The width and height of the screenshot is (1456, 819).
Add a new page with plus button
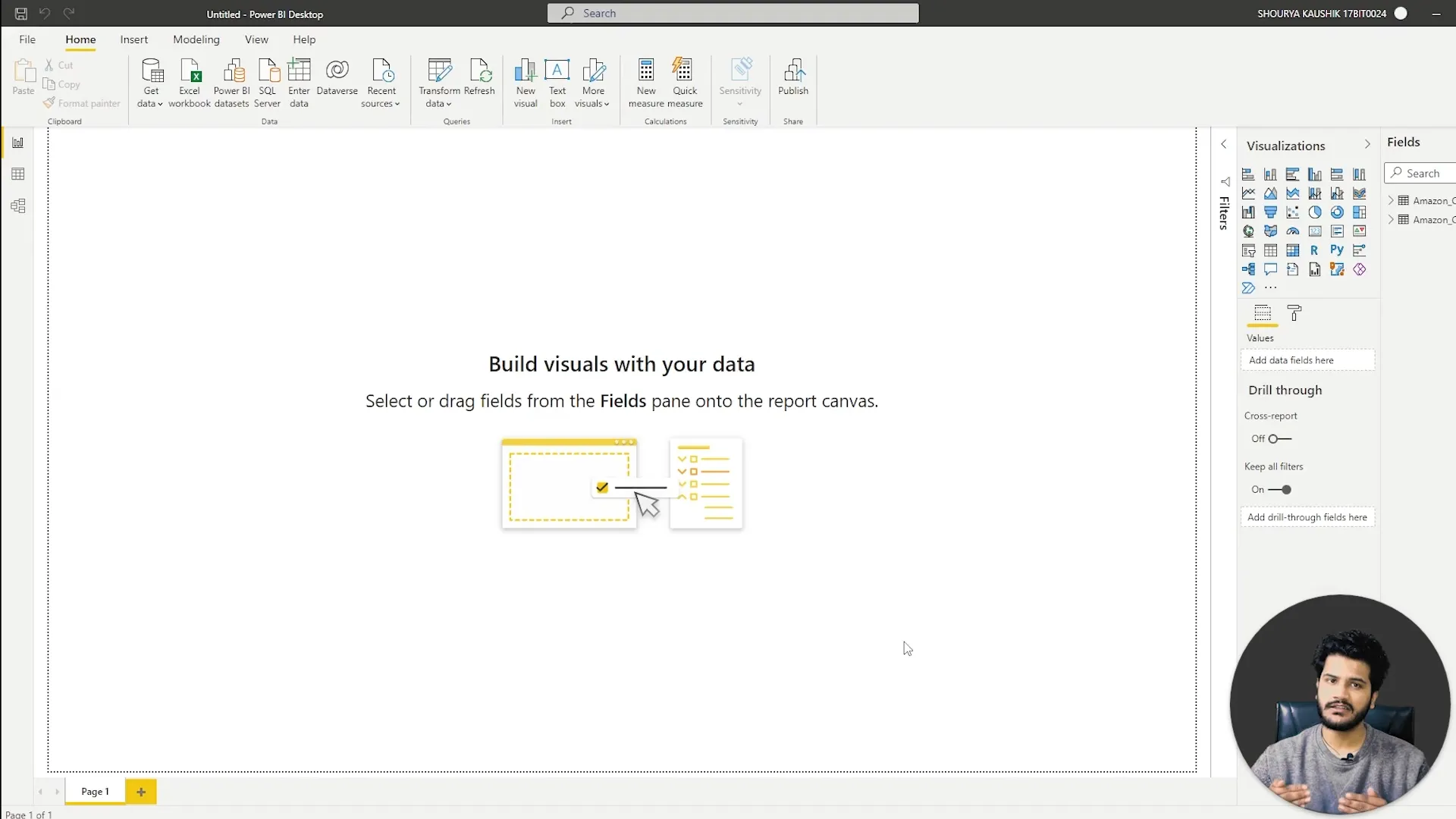tap(141, 792)
